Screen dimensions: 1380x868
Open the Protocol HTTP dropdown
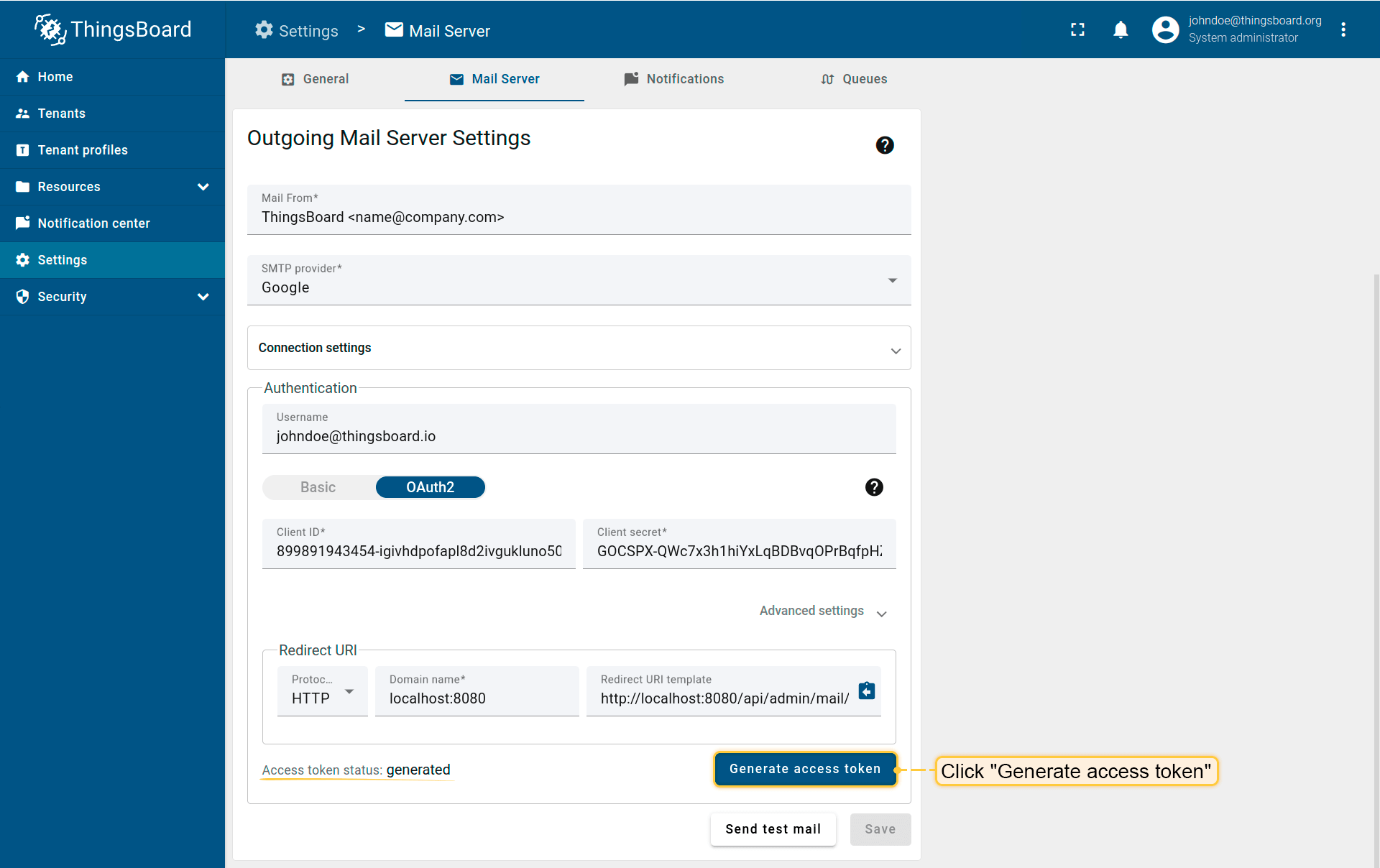point(322,691)
